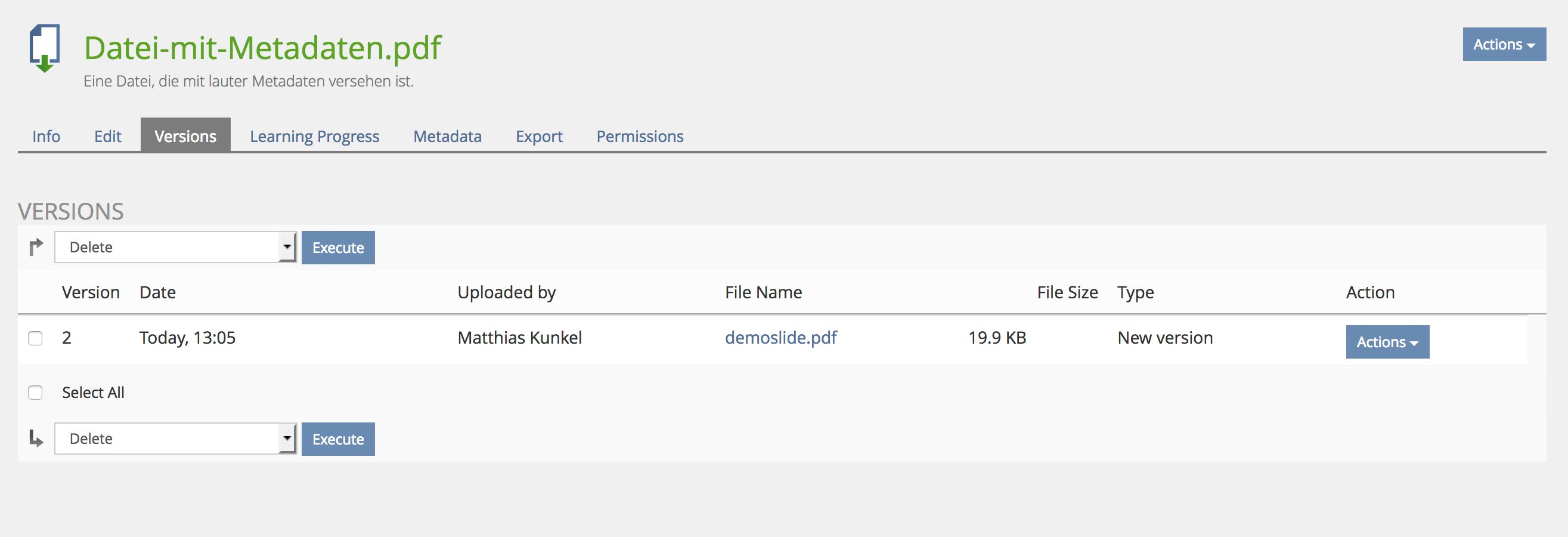Click the bottom arrow icon beside Delete dropdown
Image resolution: width=1568 pixels, height=537 pixels.
tap(36, 439)
